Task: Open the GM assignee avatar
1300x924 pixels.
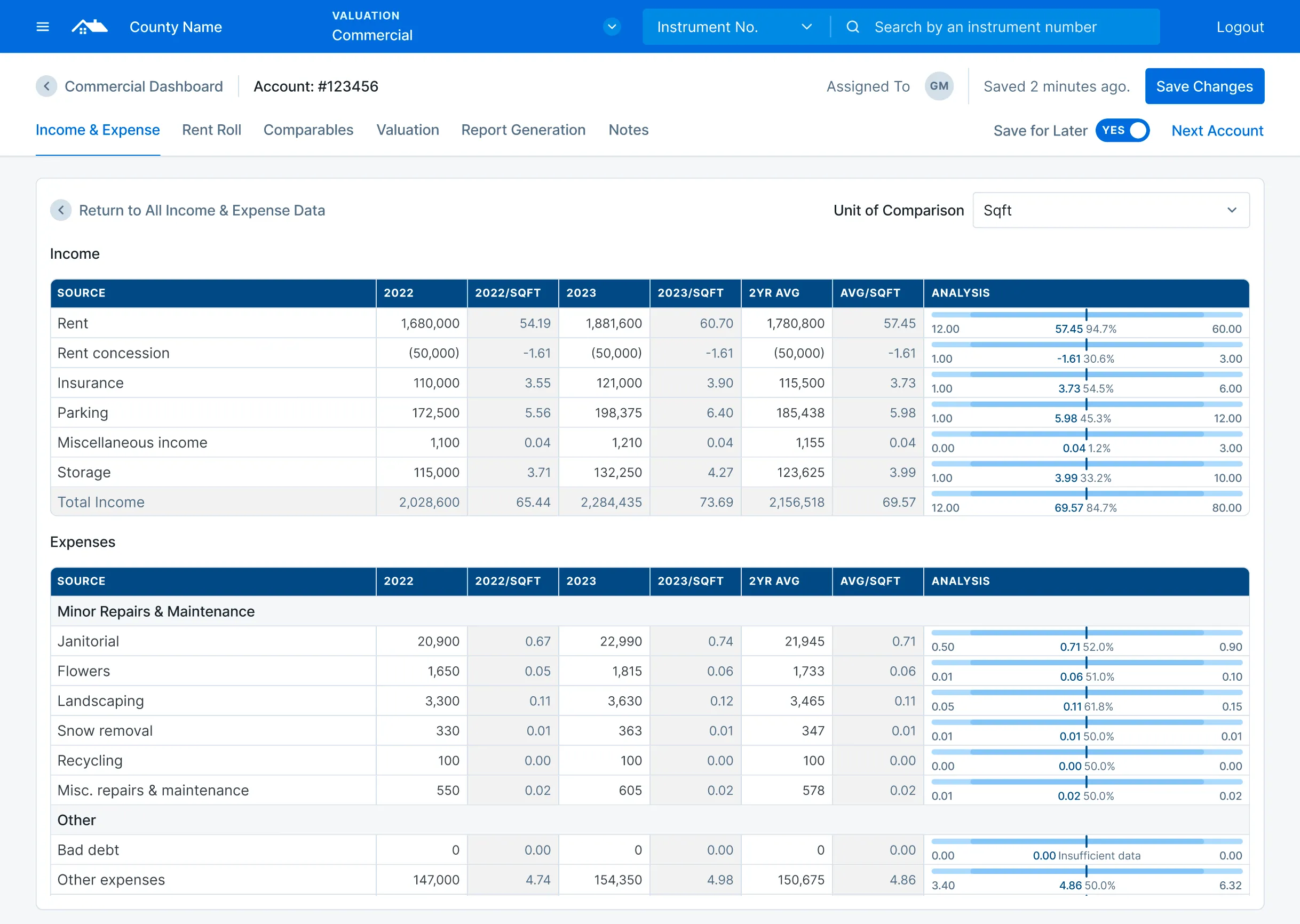Action: pos(939,86)
